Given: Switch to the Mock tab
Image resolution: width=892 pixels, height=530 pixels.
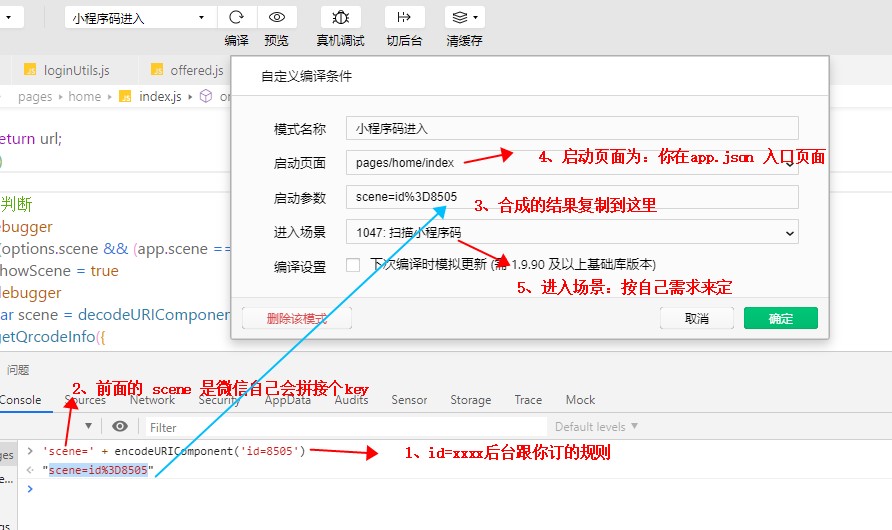Looking at the screenshot, I should click(580, 400).
